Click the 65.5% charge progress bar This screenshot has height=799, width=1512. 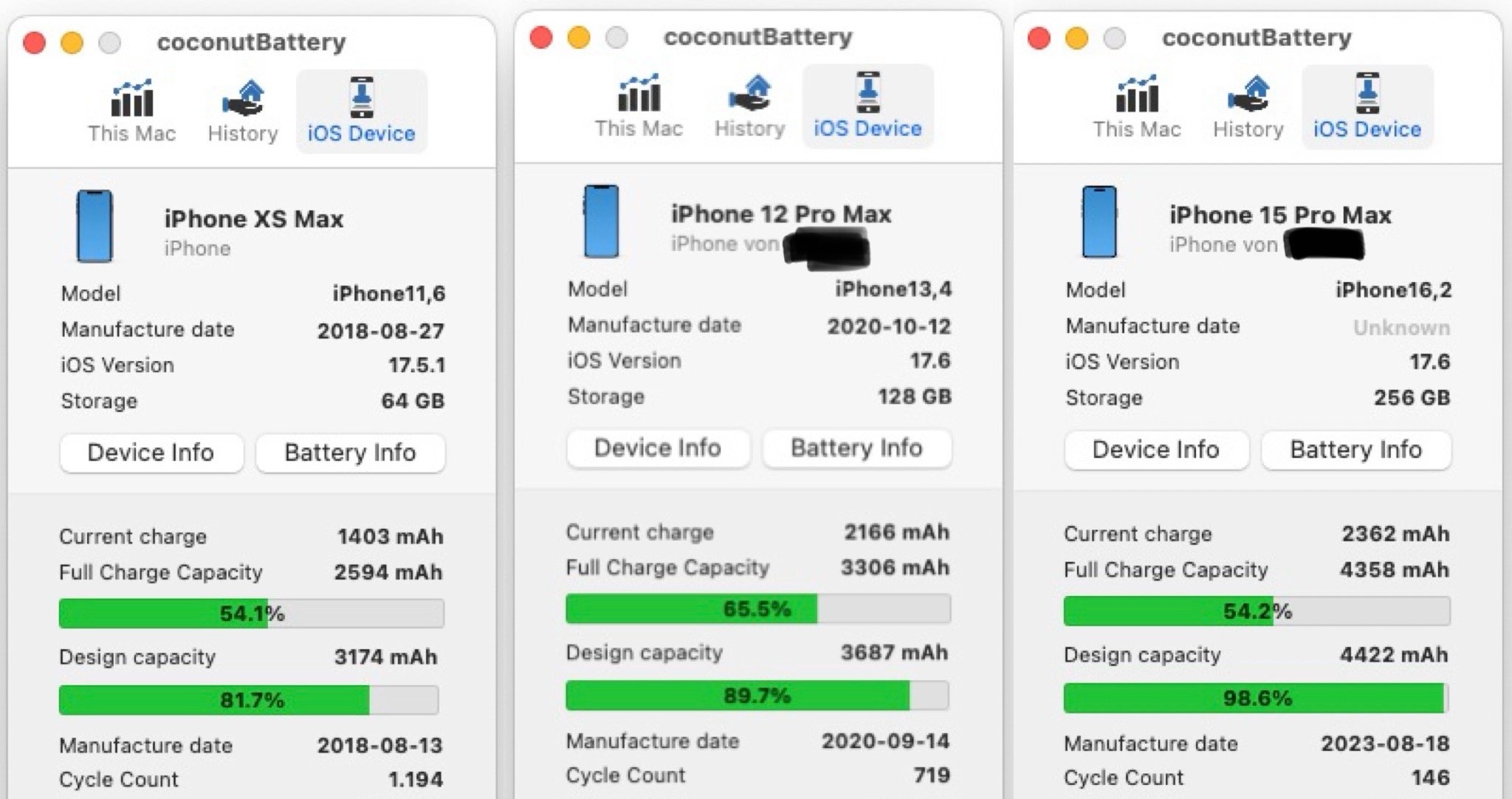pos(757,609)
